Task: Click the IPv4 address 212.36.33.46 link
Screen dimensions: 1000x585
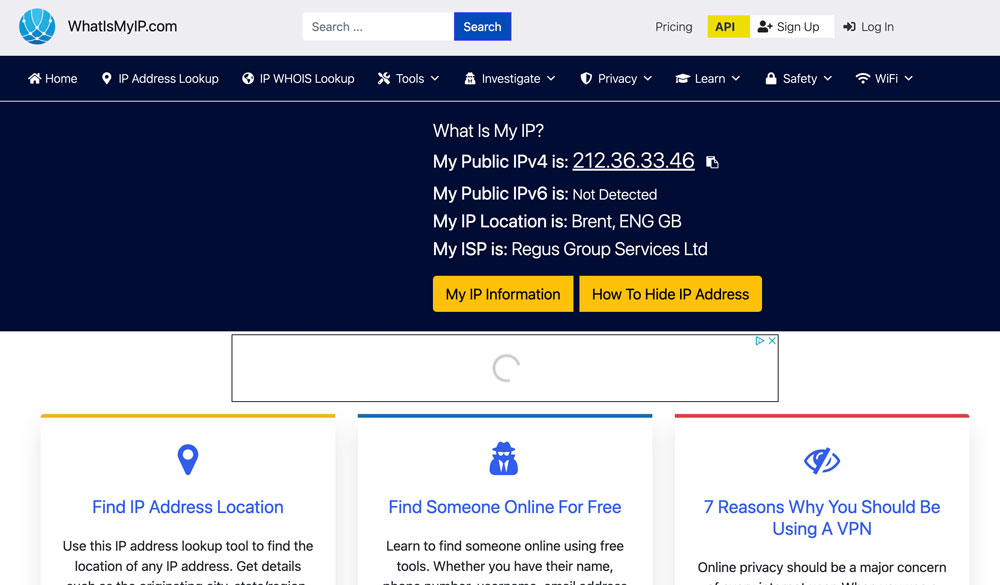Action: pyautogui.click(x=633, y=161)
